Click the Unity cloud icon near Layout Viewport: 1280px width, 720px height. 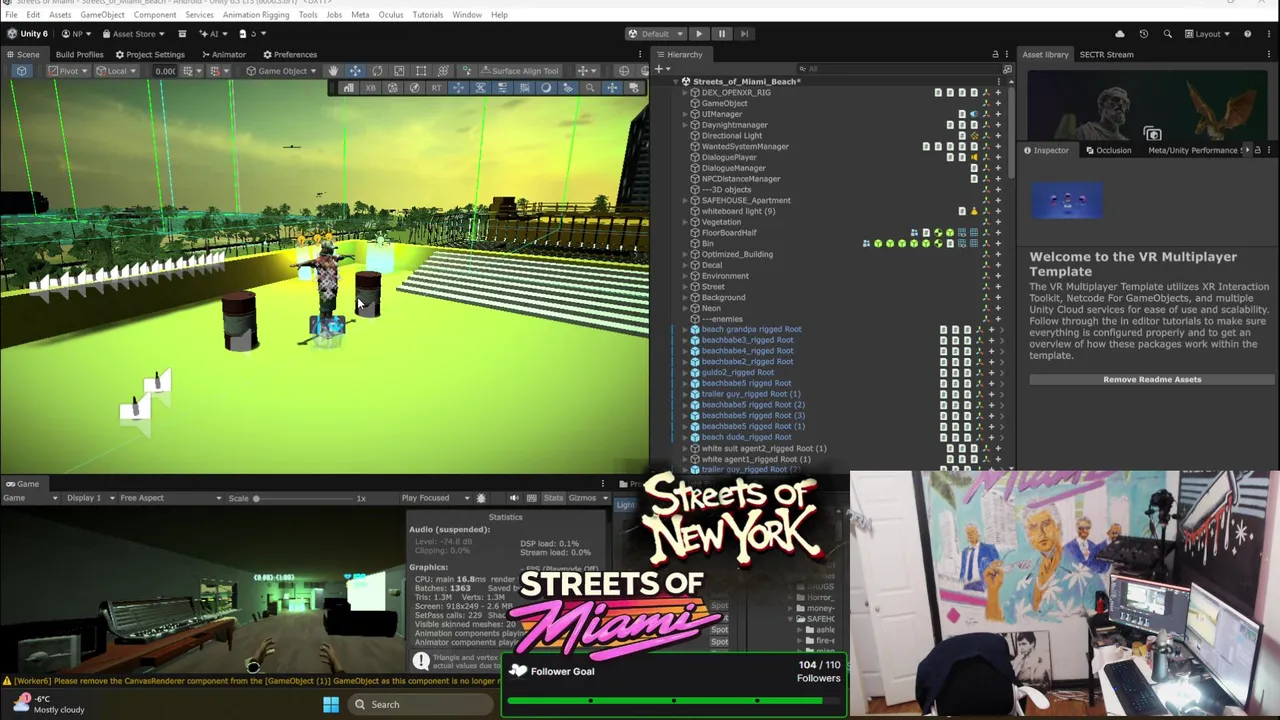point(1120,34)
